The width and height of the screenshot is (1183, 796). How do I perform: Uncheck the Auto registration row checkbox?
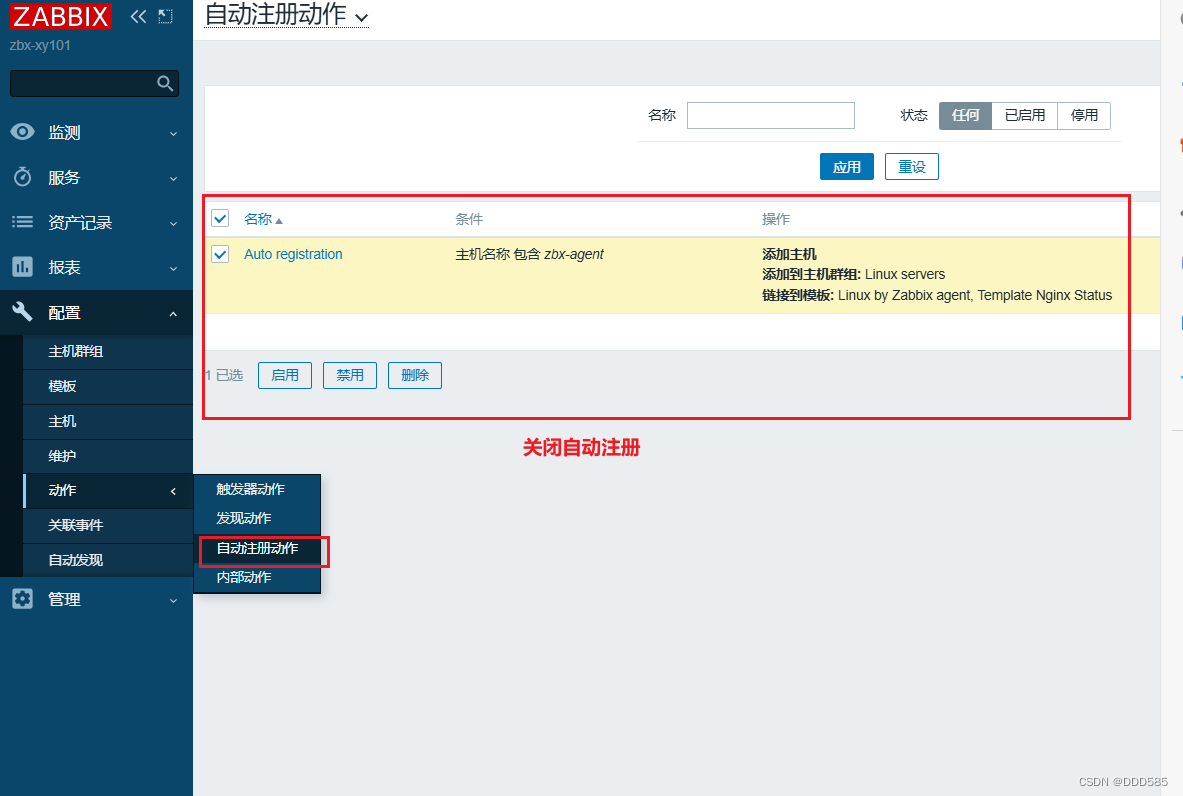click(220, 254)
